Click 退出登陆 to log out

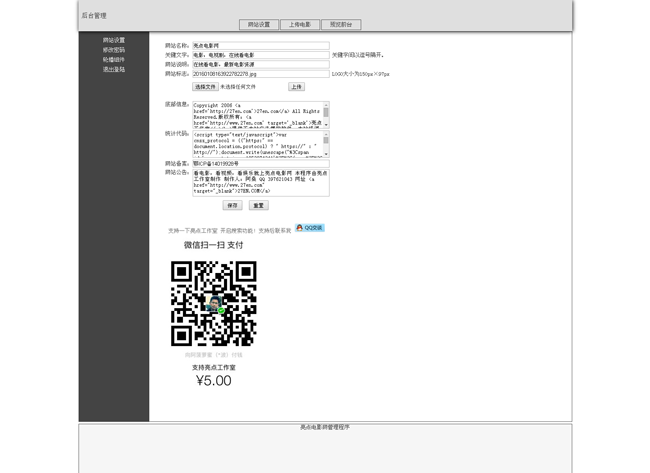click(114, 70)
